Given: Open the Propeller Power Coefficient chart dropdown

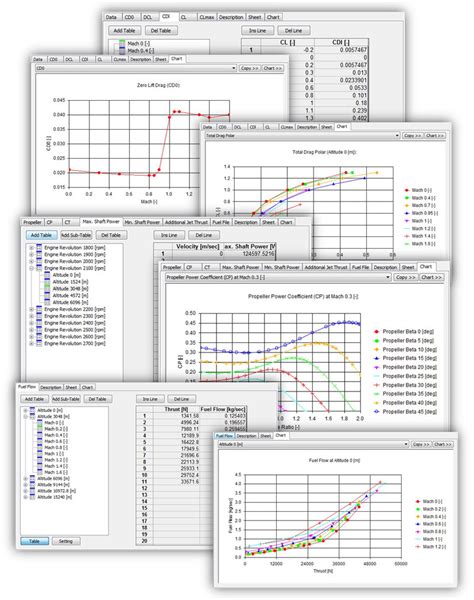Looking at the screenshot, I should click(x=387, y=277).
